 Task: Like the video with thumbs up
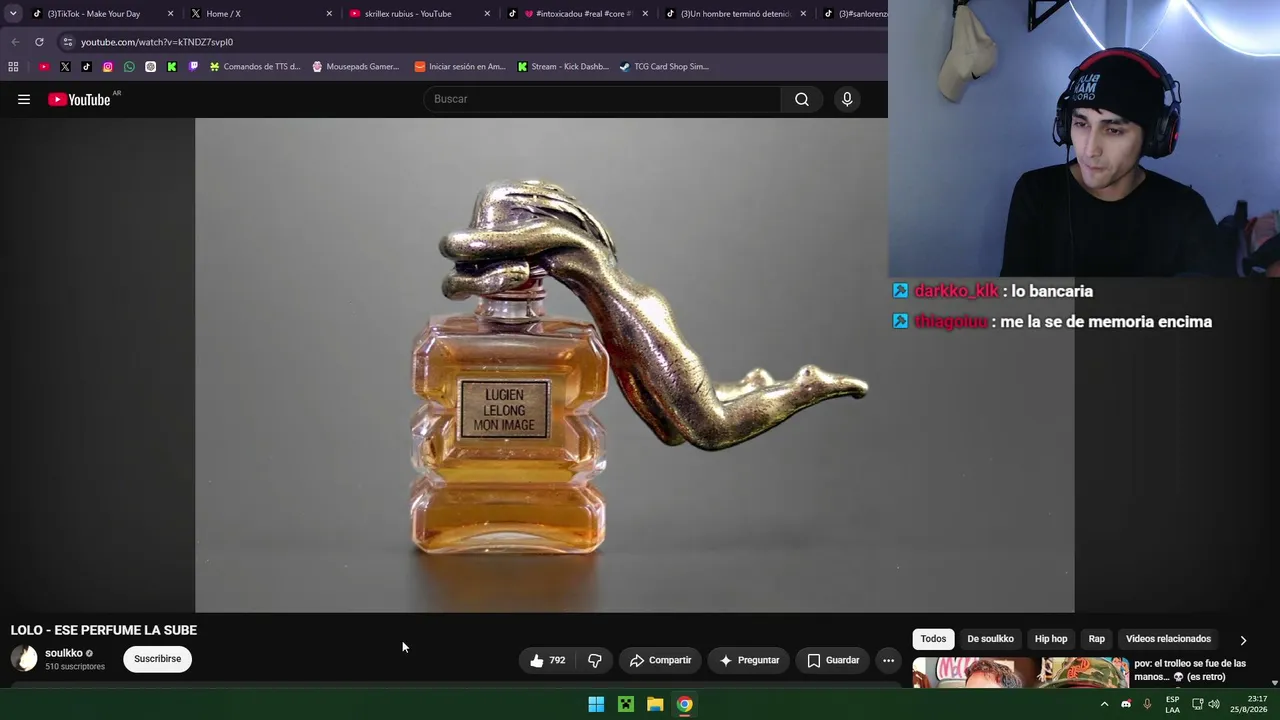pos(547,660)
